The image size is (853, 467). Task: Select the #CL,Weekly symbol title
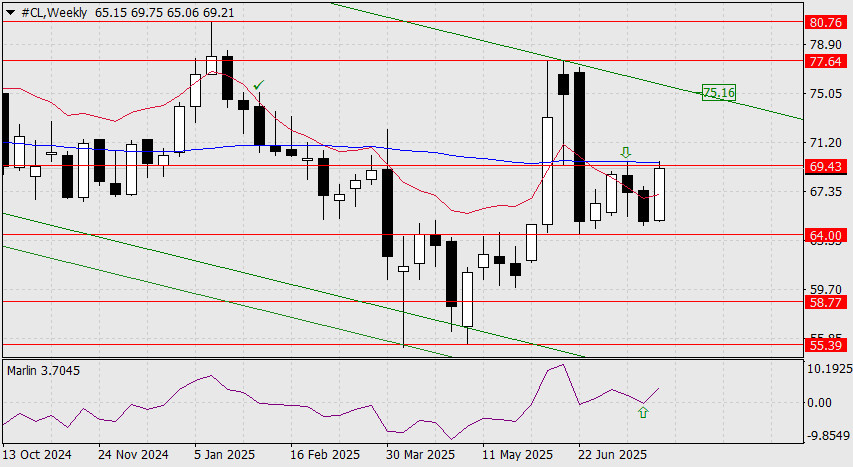click(x=53, y=13)
